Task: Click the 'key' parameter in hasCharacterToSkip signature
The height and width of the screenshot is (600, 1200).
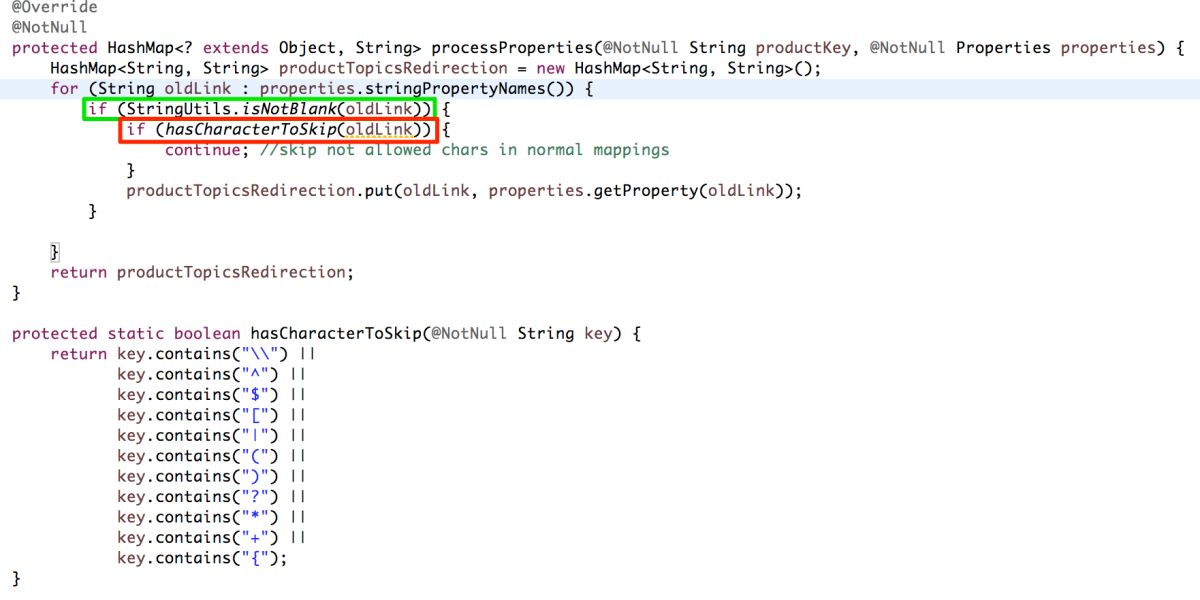Action: [597, 333]
